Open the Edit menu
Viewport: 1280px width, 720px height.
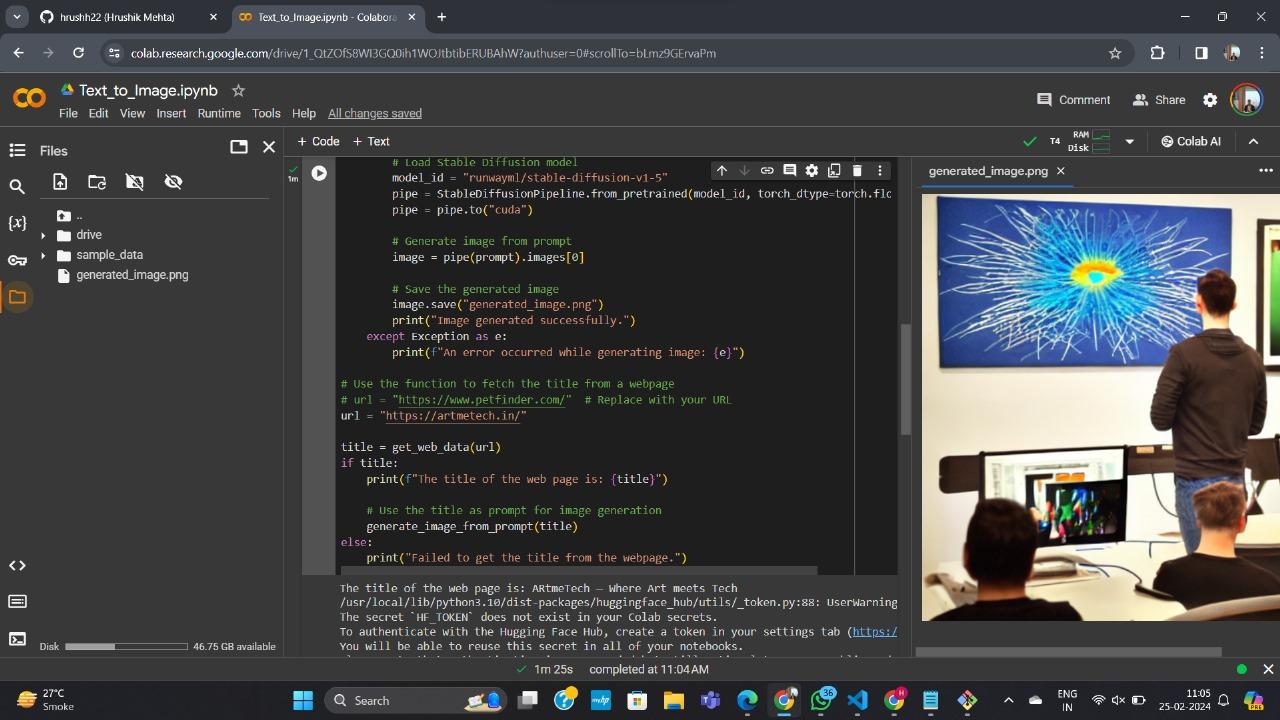coord(98,113)
